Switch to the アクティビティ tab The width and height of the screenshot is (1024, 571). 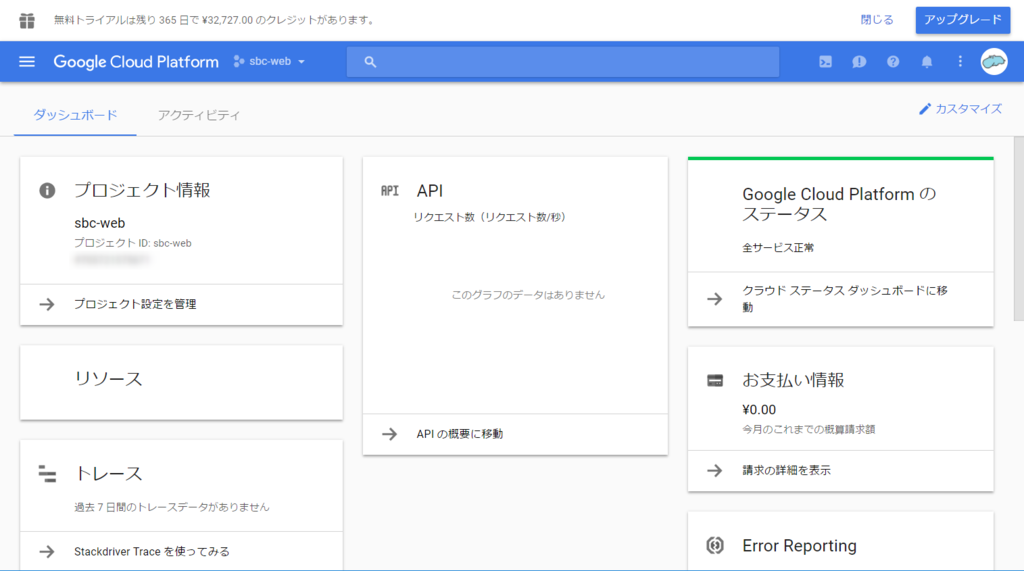pyautogui.click(x=199, y=115)
